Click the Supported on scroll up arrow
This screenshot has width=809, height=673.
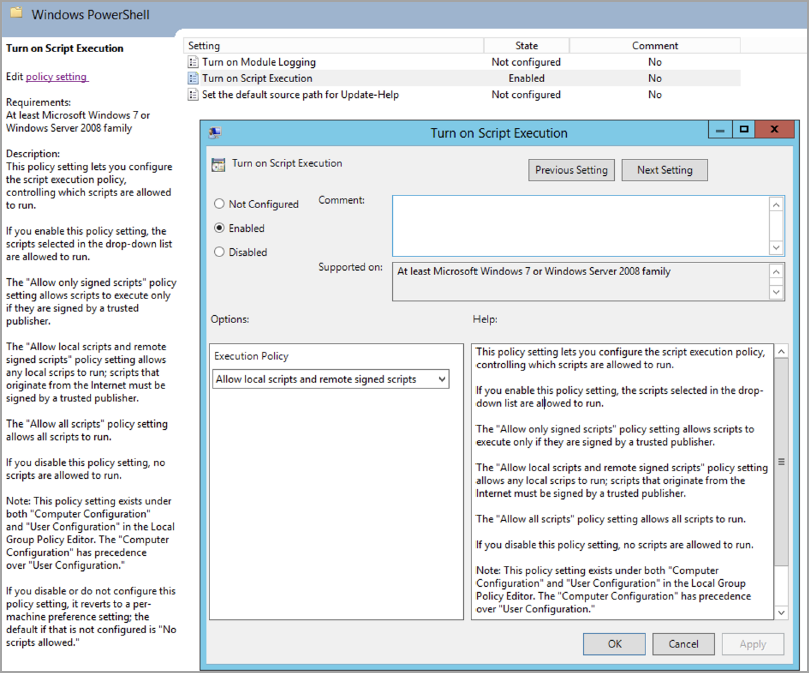tap(776, 271)
